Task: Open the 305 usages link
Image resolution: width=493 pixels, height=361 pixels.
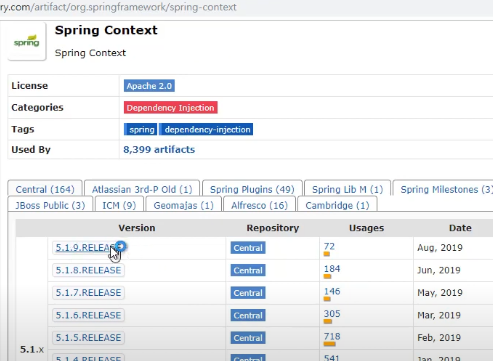Action: (x=332, y=314)
